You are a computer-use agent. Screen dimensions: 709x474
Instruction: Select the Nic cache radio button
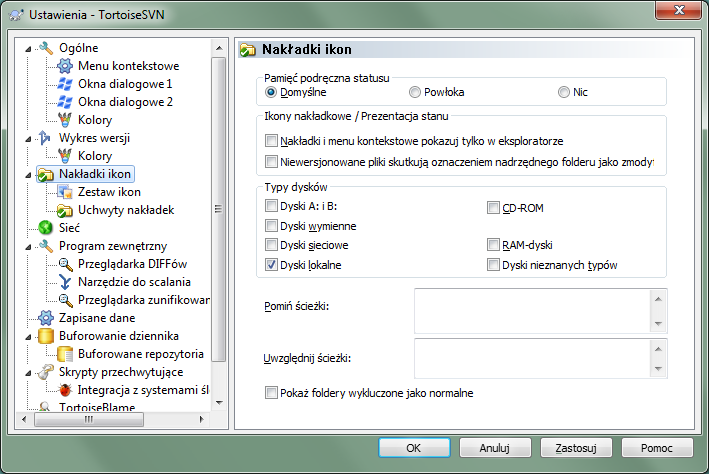(x=563, y=92)
